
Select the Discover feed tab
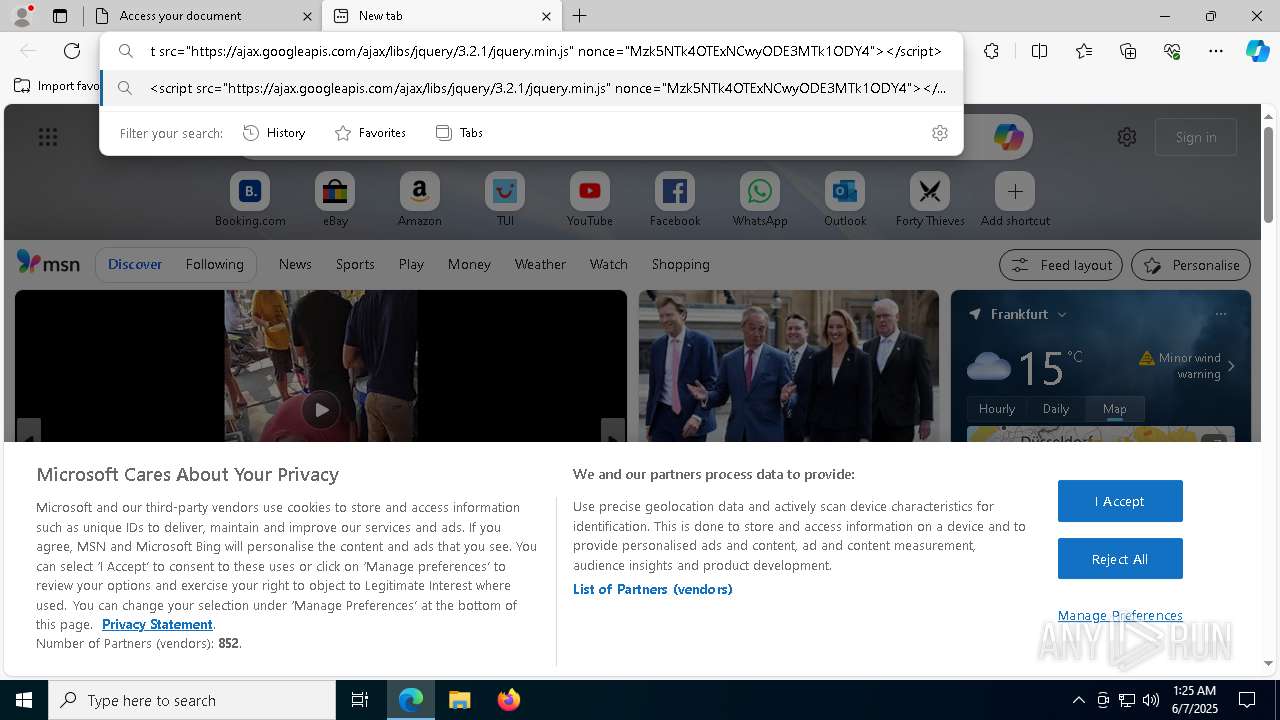point(135,264)
